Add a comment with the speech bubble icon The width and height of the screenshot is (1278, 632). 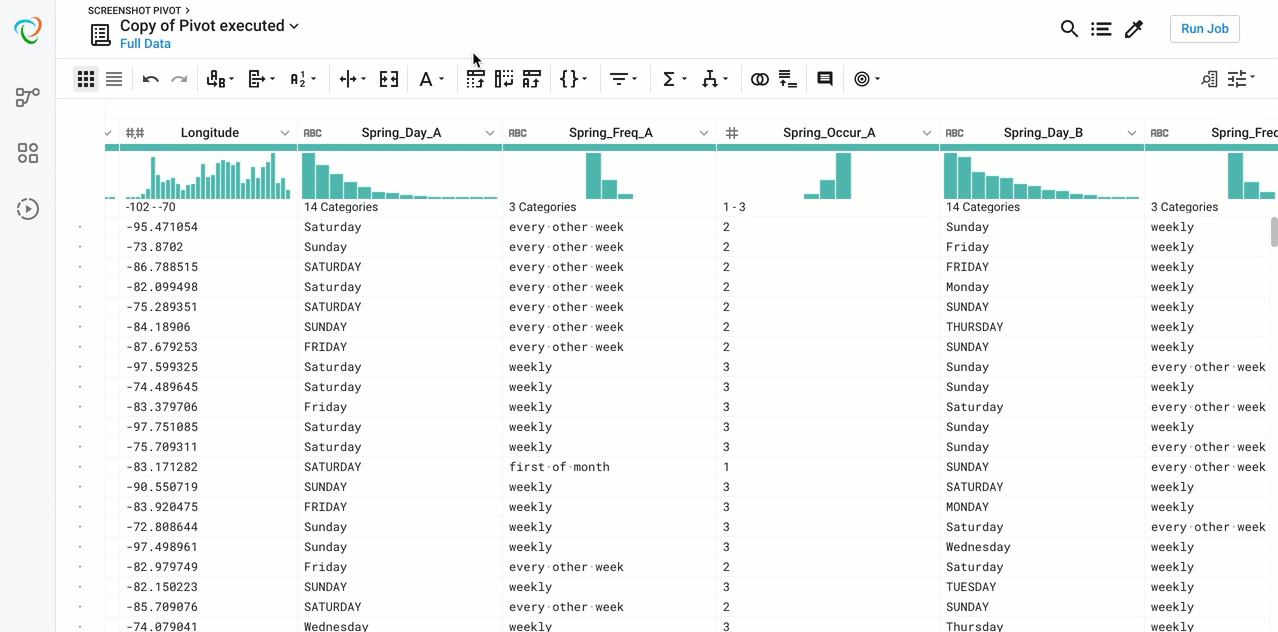coord(825,79)
